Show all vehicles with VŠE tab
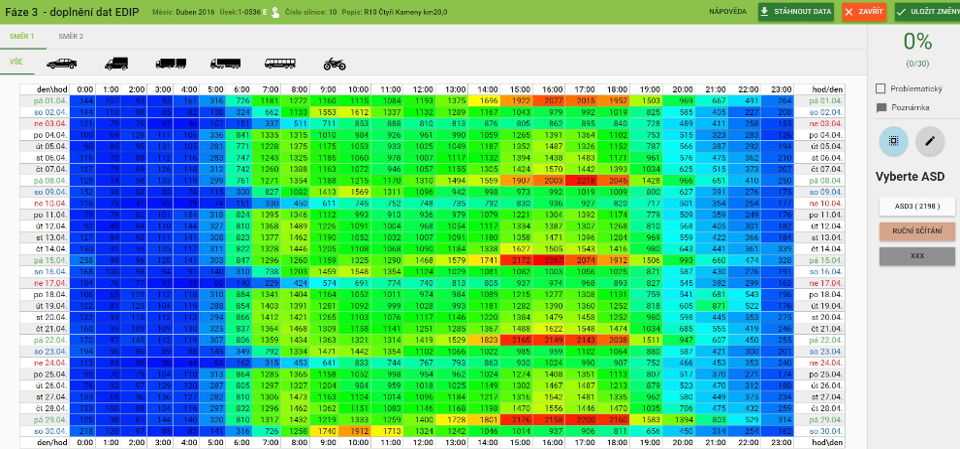The image size is (960, 449). (x=16, y=62)
